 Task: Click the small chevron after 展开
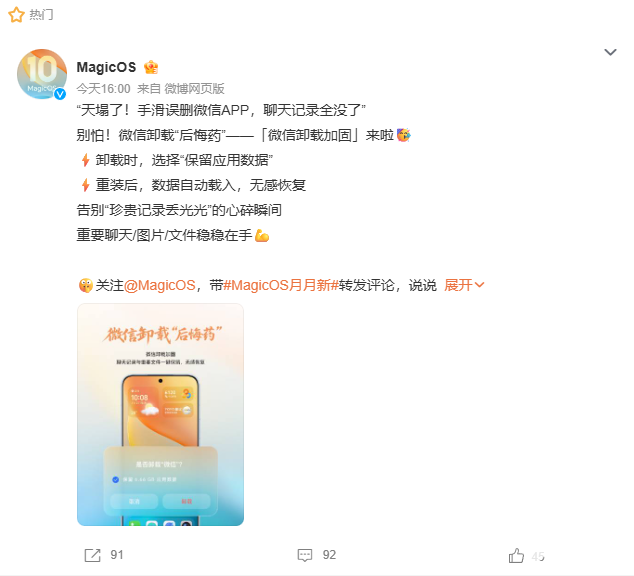(479, 285)
